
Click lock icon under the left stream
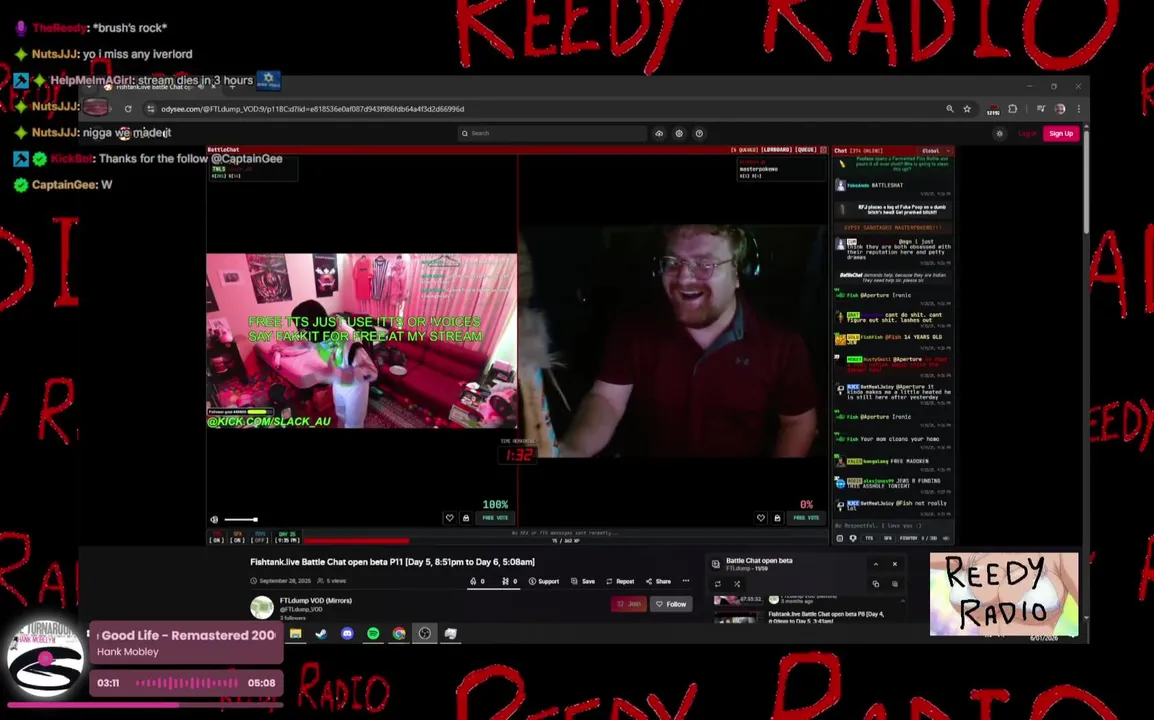coord(466,518)
